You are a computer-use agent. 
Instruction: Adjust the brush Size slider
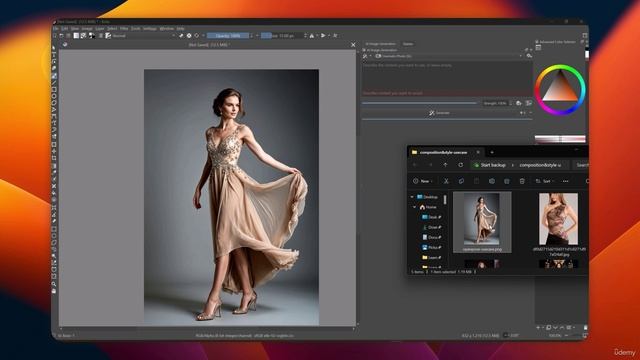coord(282,36)
